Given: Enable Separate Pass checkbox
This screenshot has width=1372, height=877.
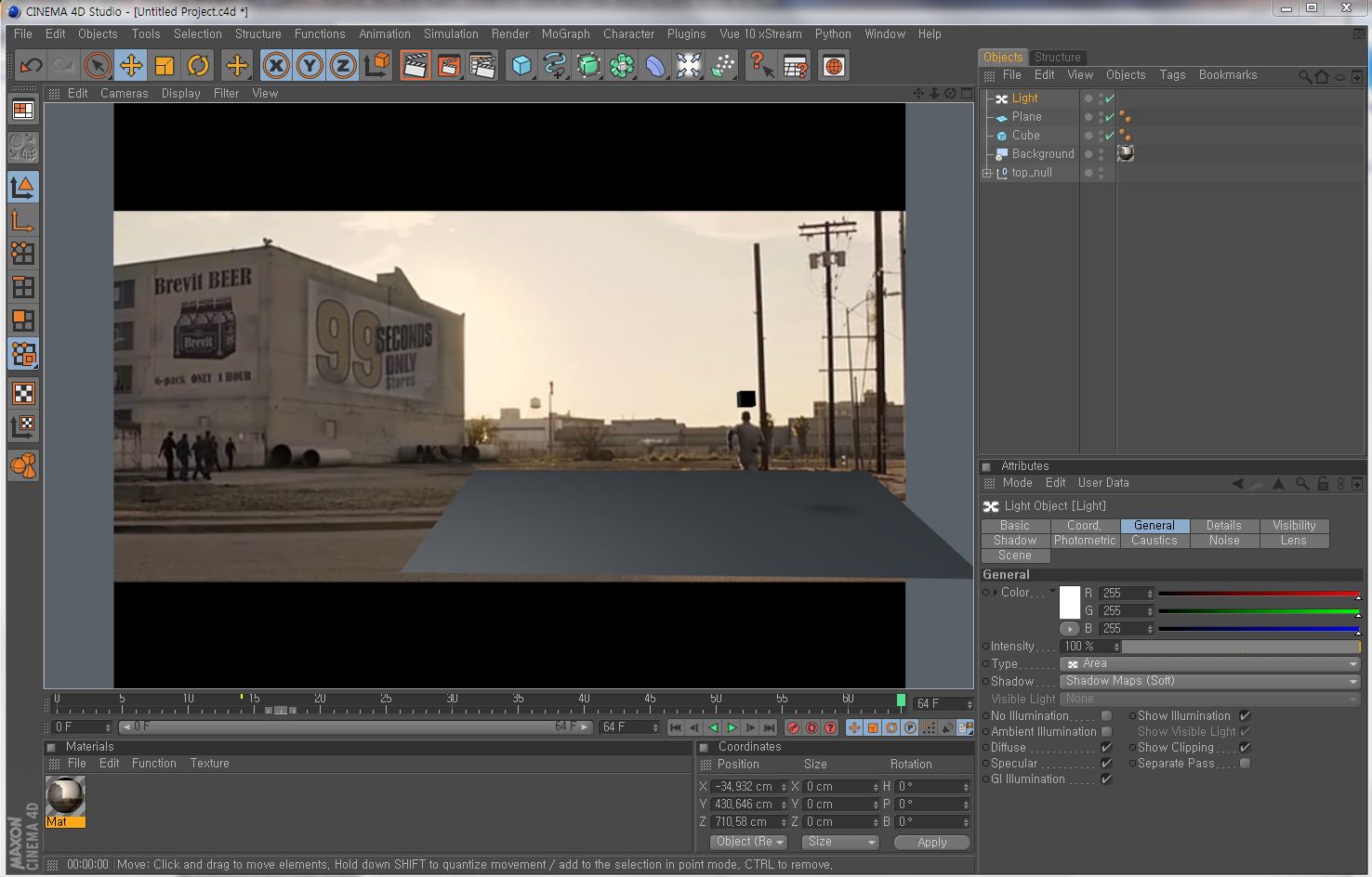Looking at the screenshot, I should tap(1245, 764).
